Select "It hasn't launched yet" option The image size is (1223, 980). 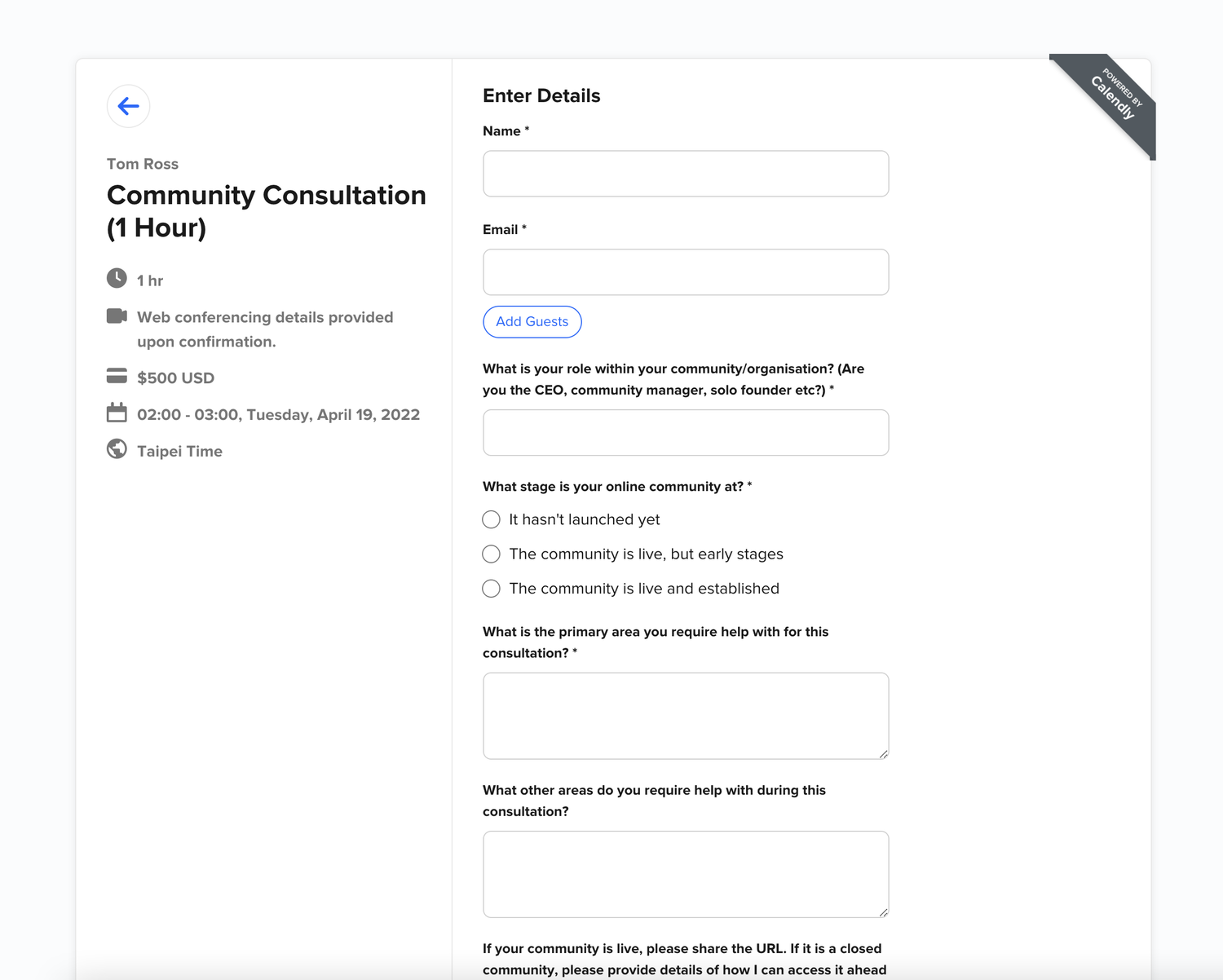pos(491,519)
